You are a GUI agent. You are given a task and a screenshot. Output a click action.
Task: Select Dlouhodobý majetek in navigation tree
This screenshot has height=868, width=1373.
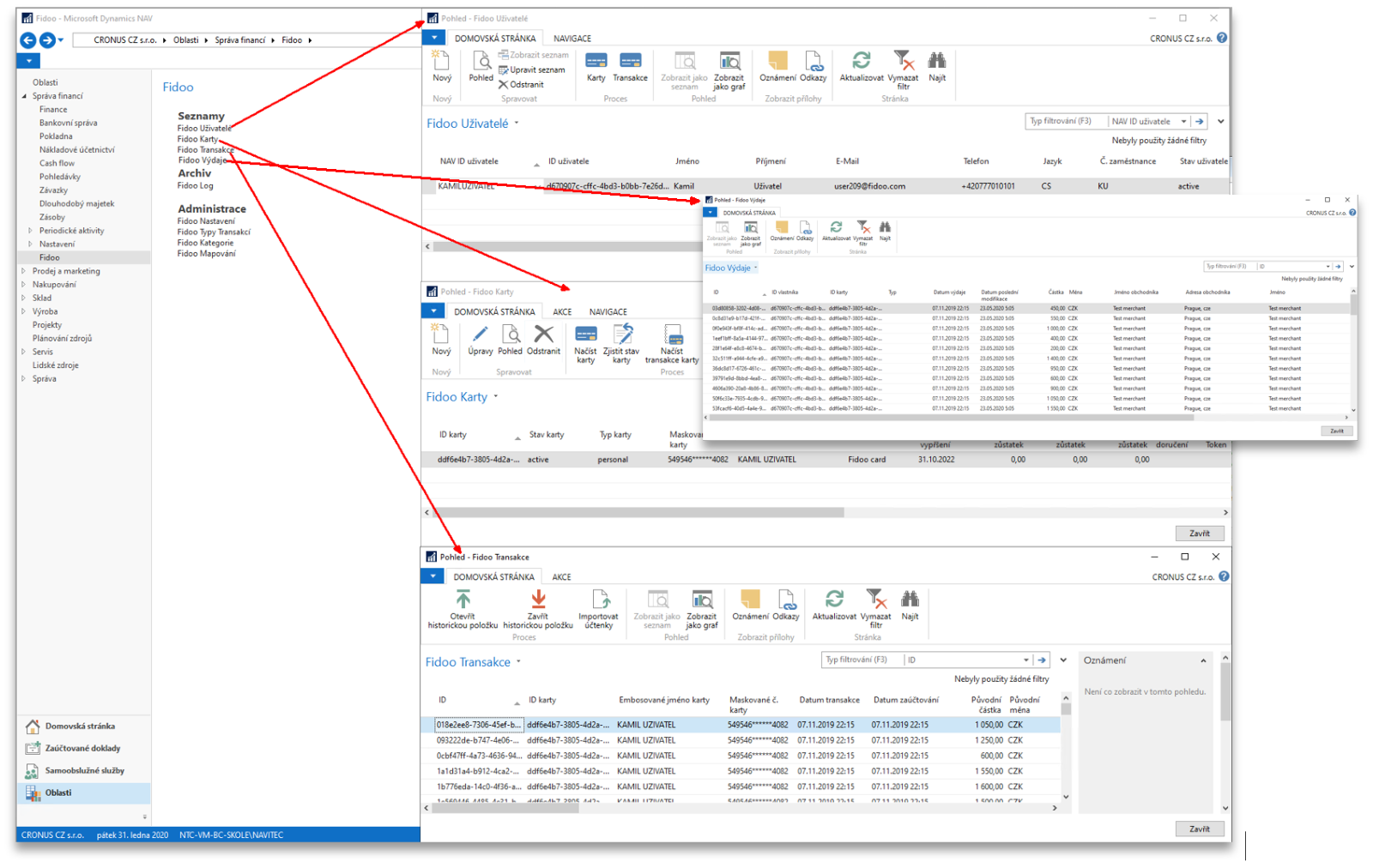(x=76, y=204)
